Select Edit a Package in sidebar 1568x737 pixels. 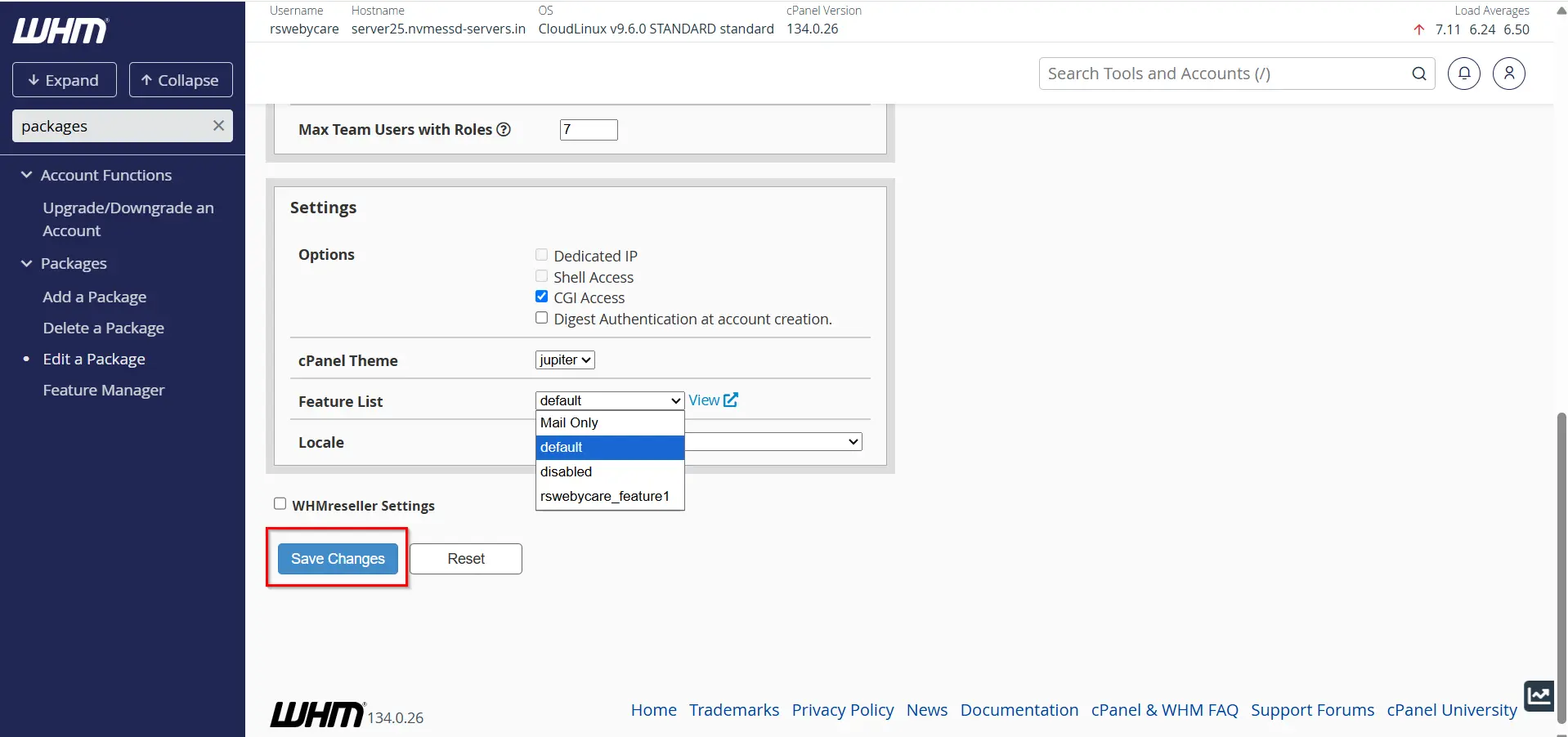pos(94,359)
